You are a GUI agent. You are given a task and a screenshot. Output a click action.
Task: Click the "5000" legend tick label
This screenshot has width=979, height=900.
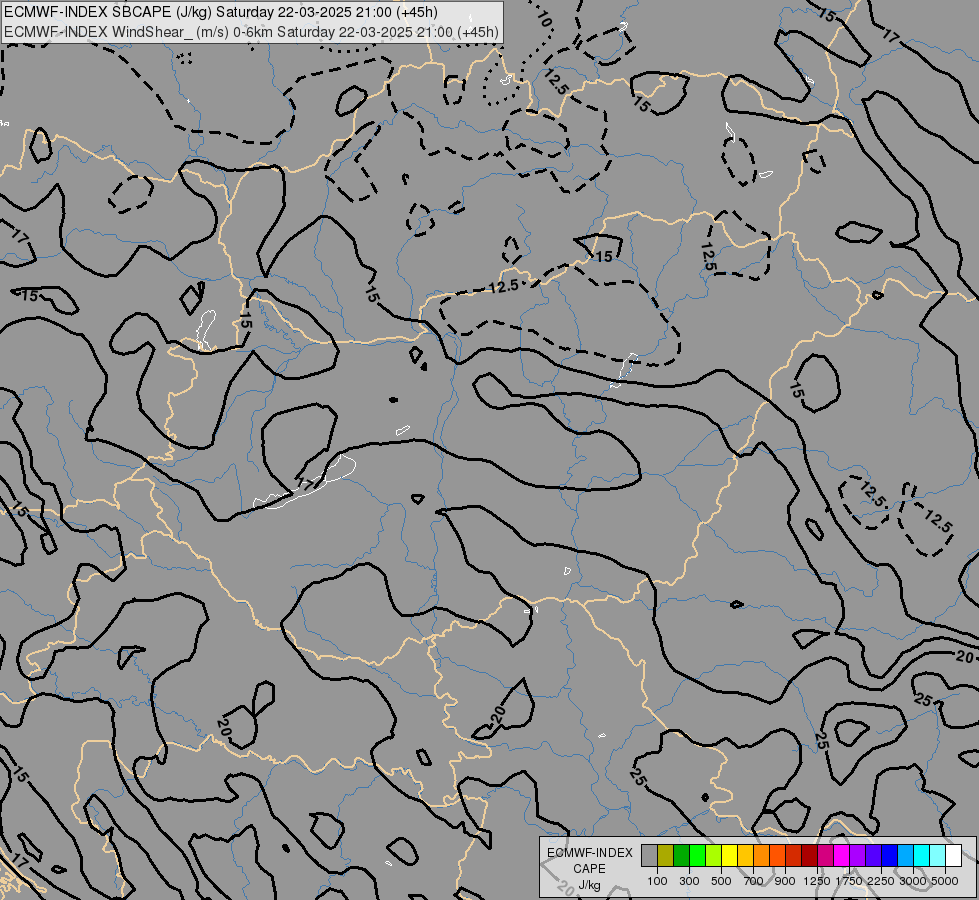945,881
